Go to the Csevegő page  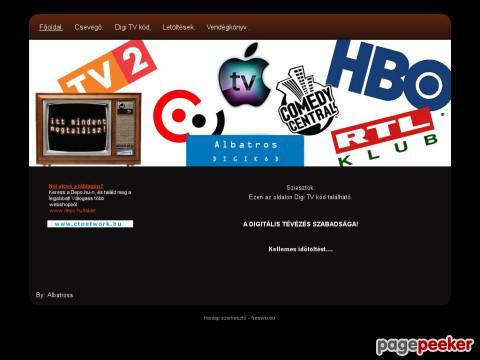(89, 27)
